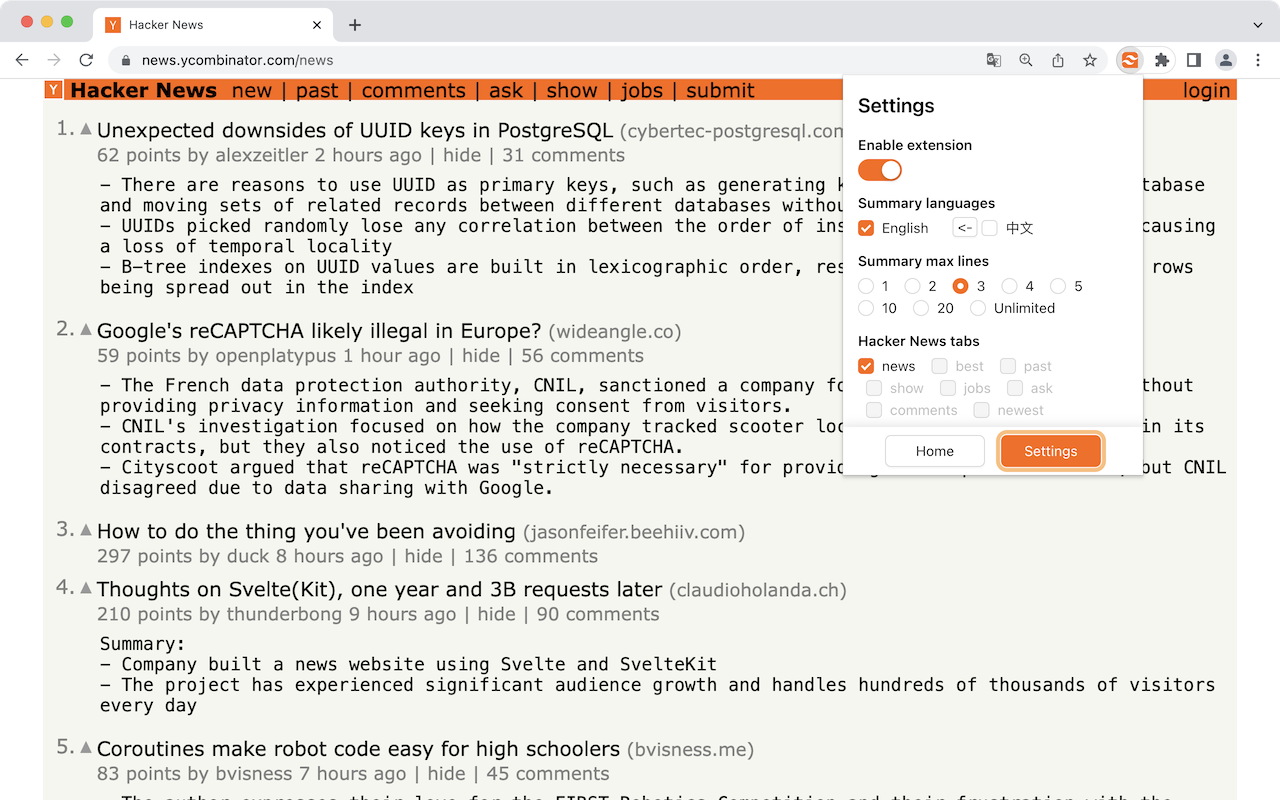
Task: Open the 'submit' nav link
Action: click(x=720, y=90)
